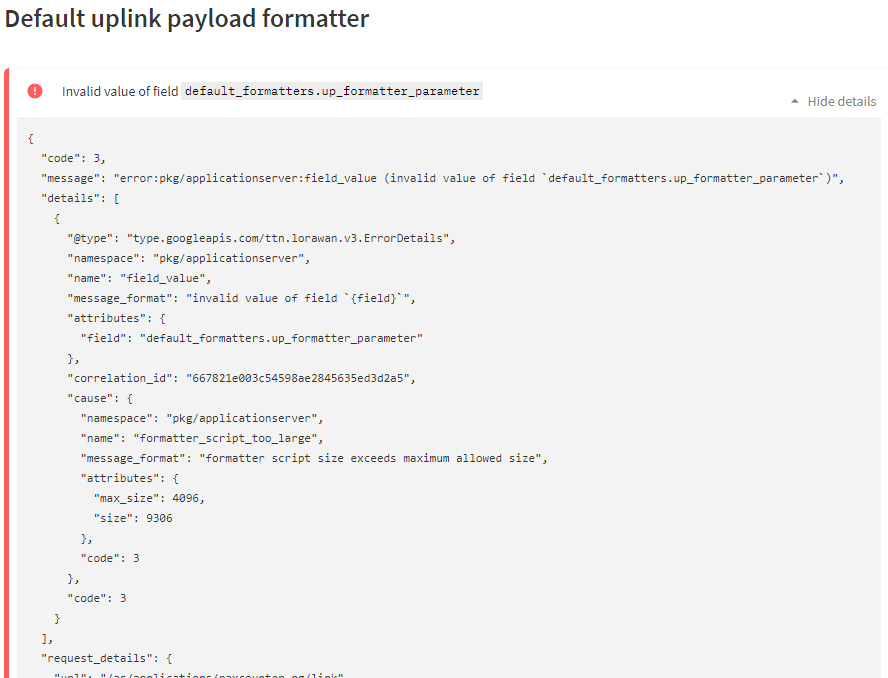Click the first "namespace": "pkg/applicationserver" line
The image size is (888, 678).
click(189, 258)
